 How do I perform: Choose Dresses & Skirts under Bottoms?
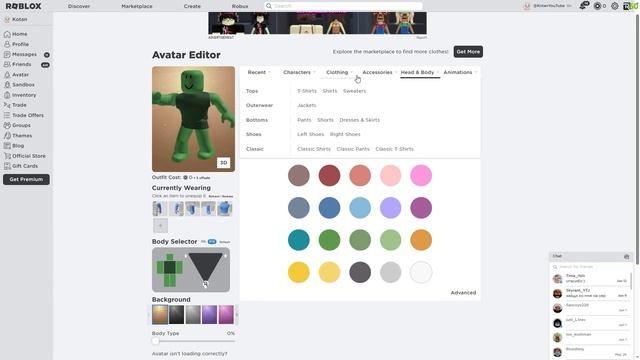360,120
